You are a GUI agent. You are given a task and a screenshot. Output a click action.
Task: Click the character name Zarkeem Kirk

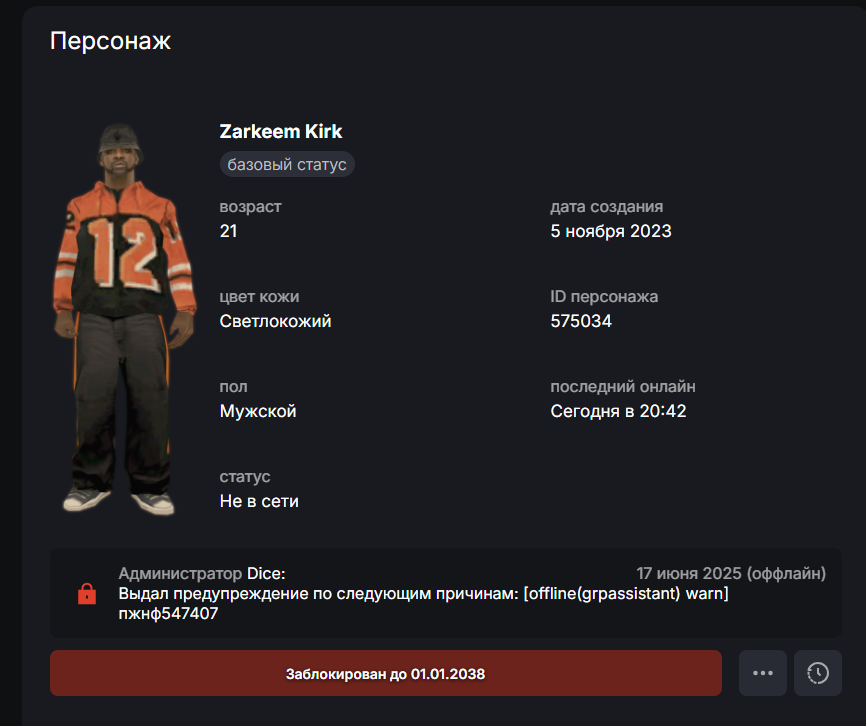(x=281, y=131)
